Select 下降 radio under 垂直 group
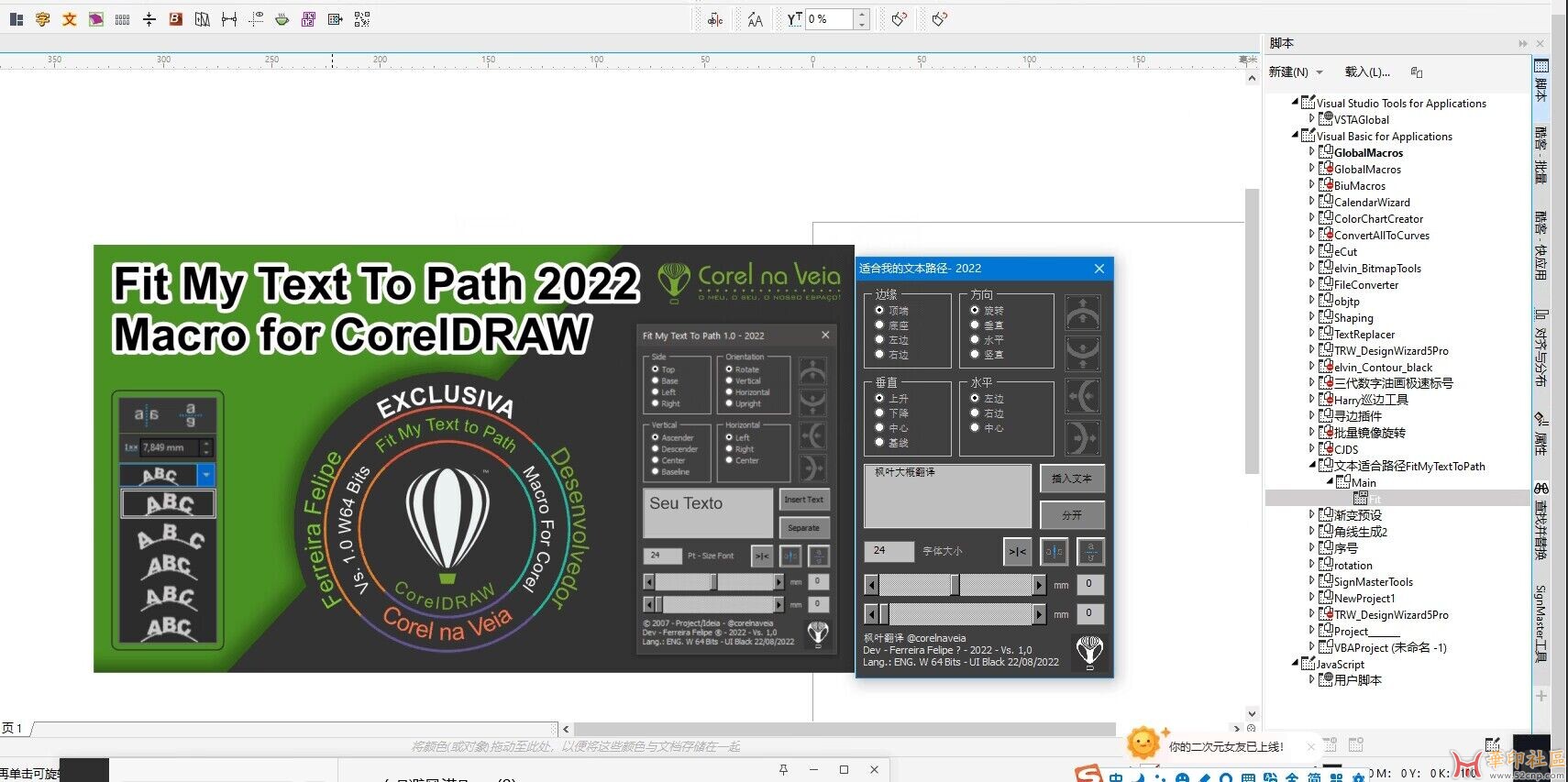The width and height of the screenshot is (1568, 782). [879, 413]
